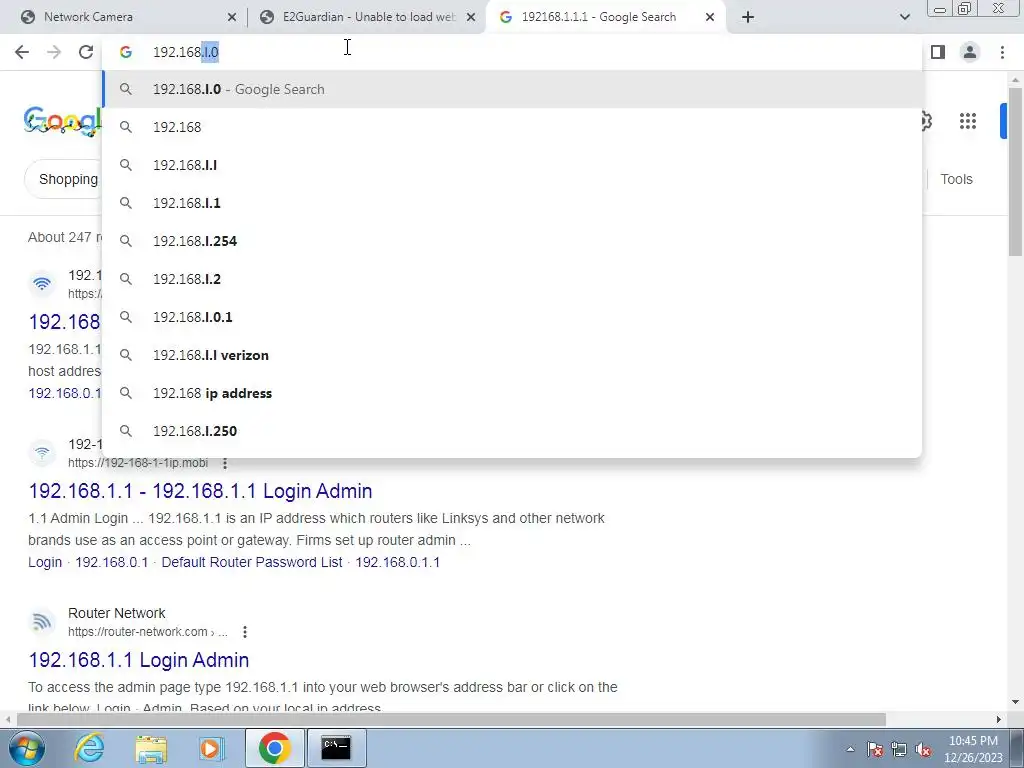Screen dimensions: 1024x768
Task: Open the three-dot menu for router-network.com result
Action: (244, 632)
